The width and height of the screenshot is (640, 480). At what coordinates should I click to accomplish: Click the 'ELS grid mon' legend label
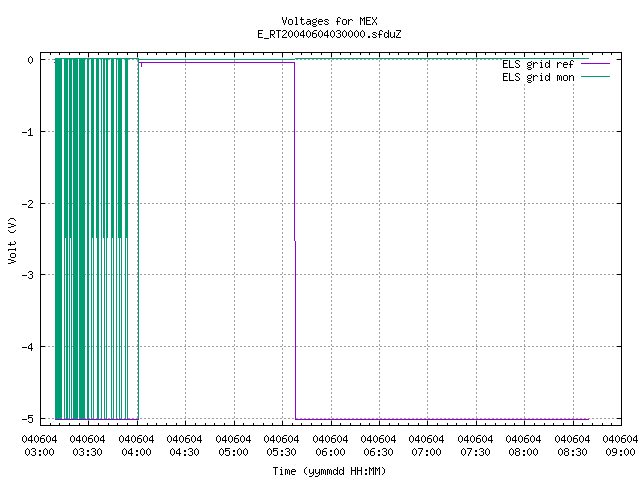coord(538,77)
